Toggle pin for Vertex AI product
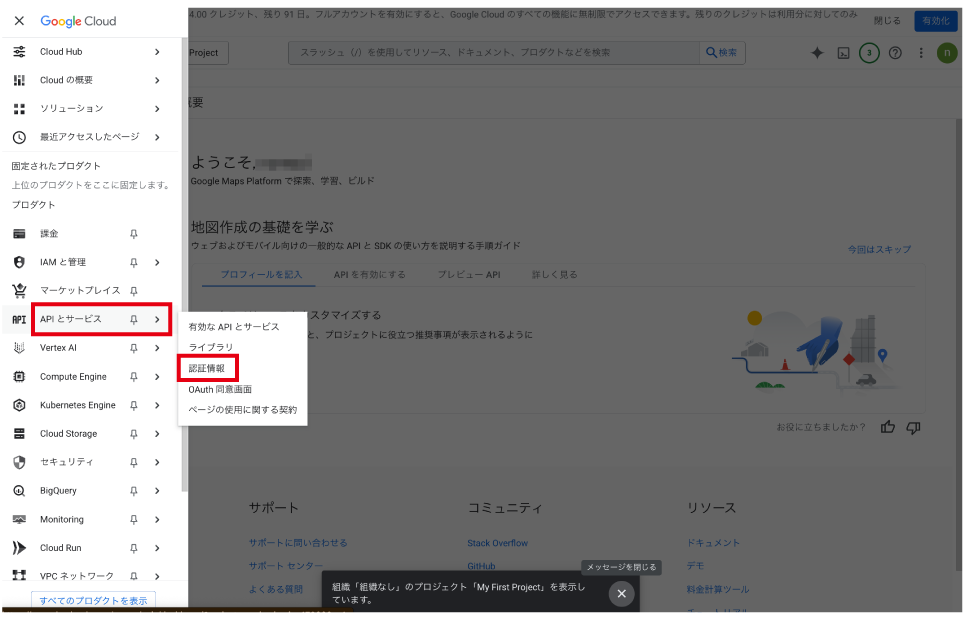 pyautogui.click(x=134, y=348)
